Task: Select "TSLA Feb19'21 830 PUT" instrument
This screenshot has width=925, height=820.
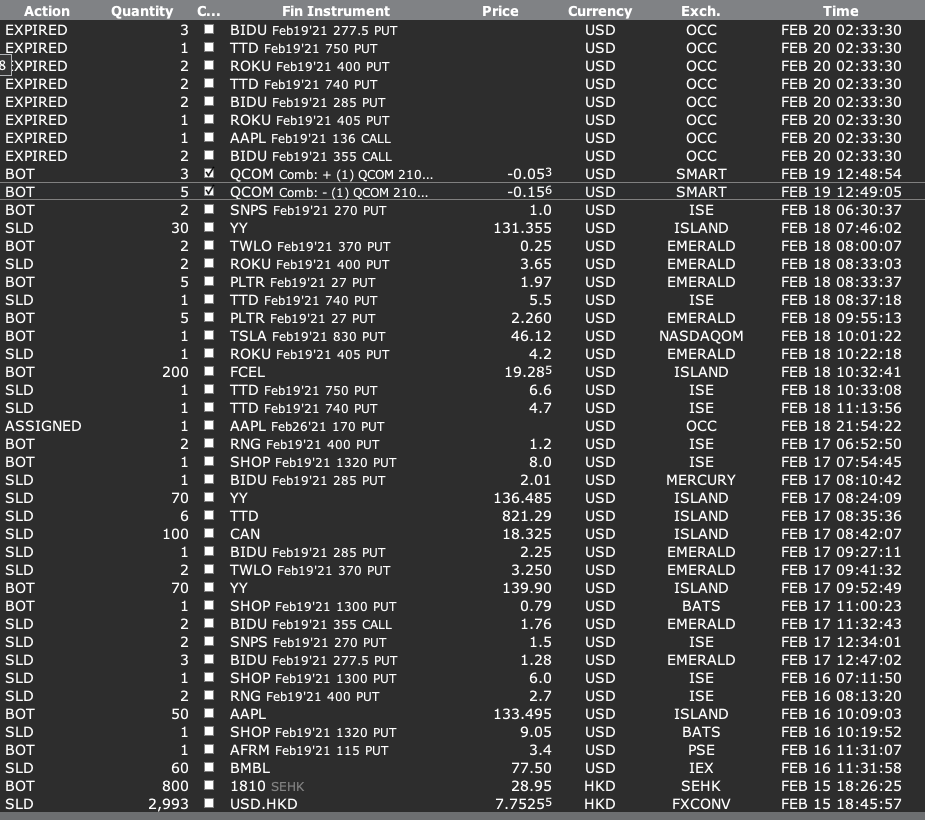Action: (307, 336)
